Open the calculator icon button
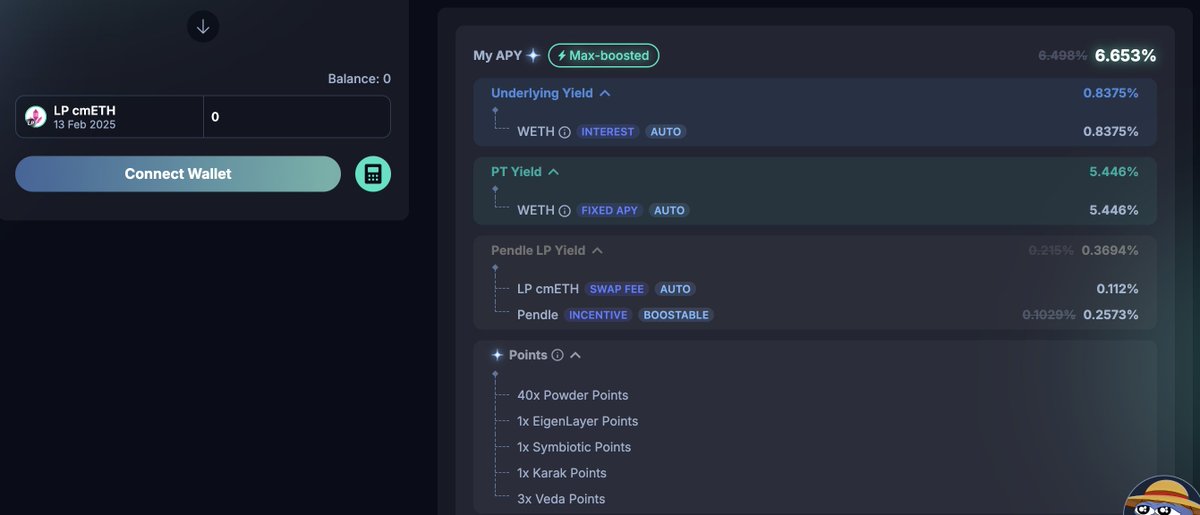This screenshot has height=515, width=1200. [373, 174]
